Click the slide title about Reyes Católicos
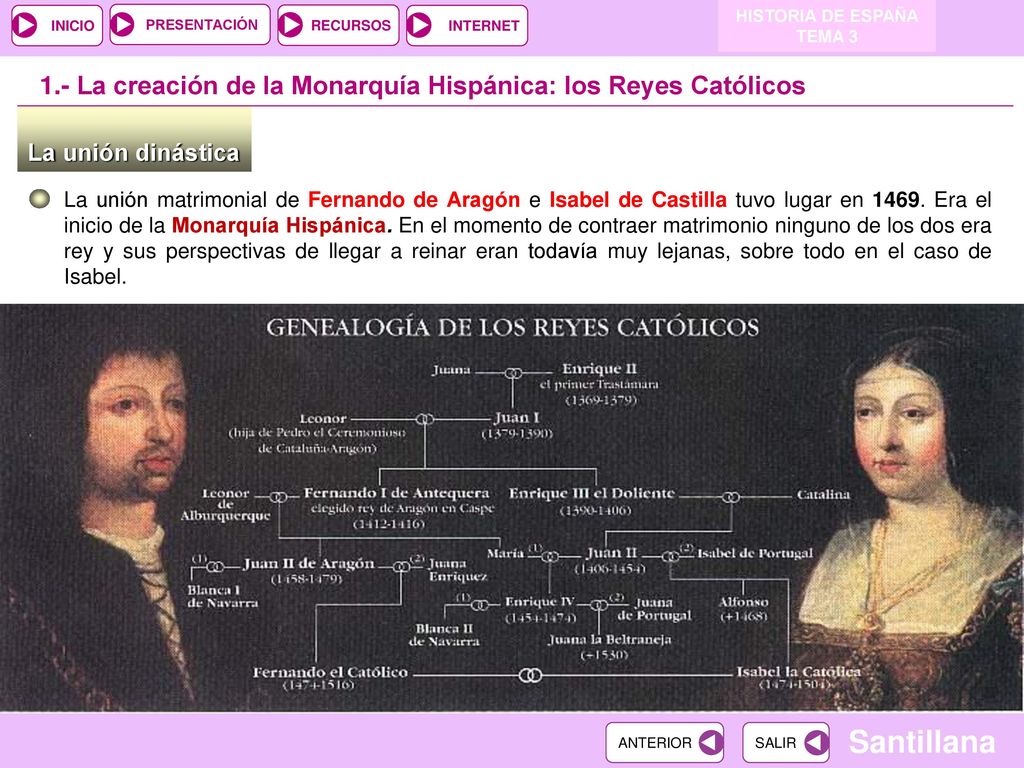 [x=423, y=86]
